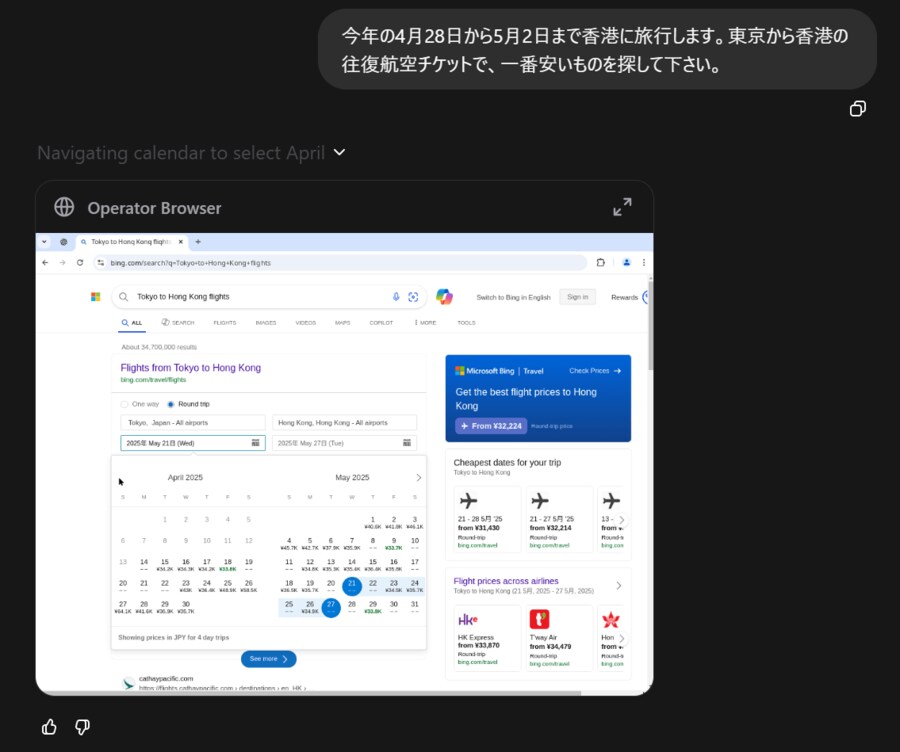Give the response a thumbs up
900x752 pixels.
49,727
